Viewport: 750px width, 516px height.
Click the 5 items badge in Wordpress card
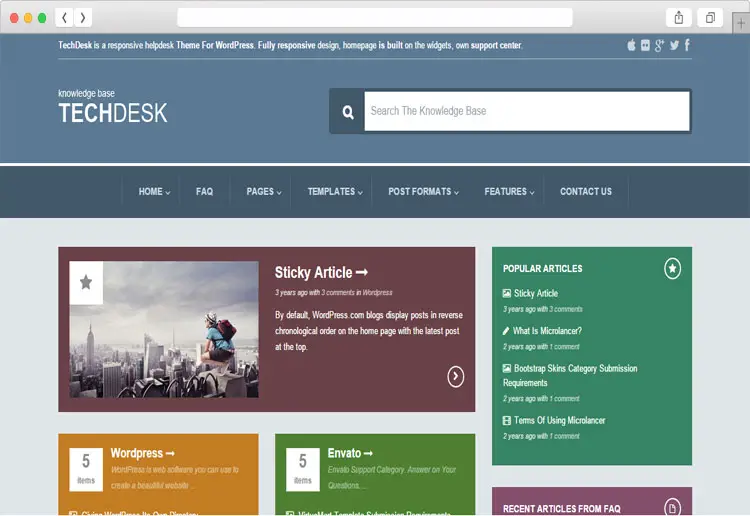pyautogui.click(x=86, y=470)
